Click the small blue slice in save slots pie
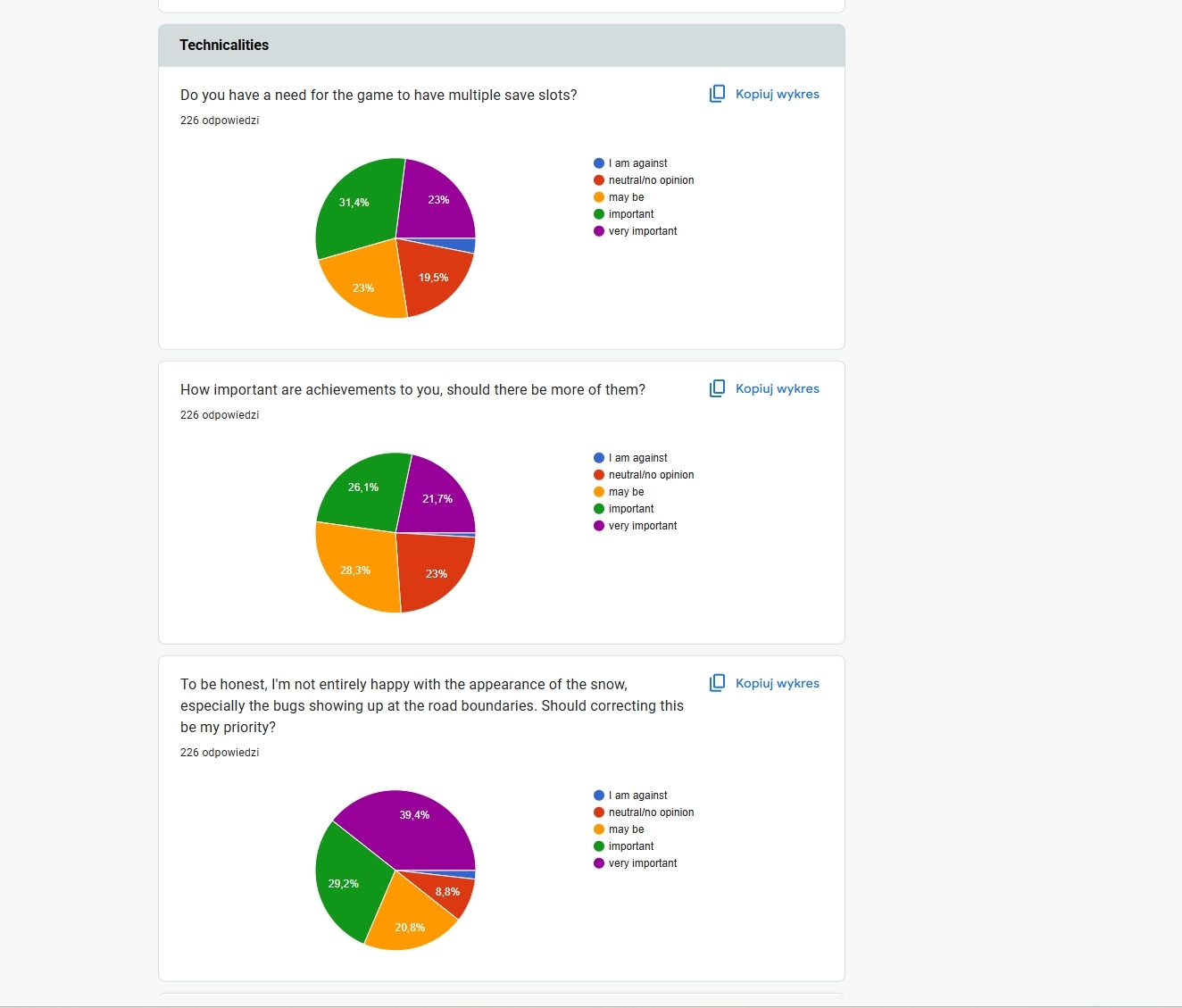 466,246
